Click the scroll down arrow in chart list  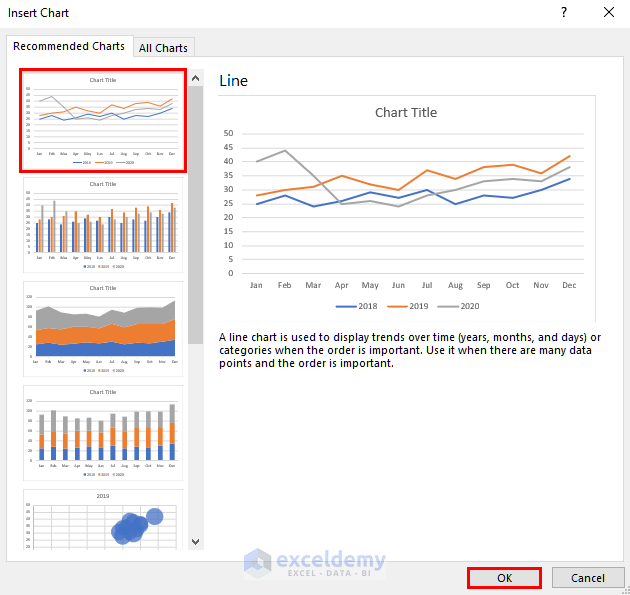[196, 542]
